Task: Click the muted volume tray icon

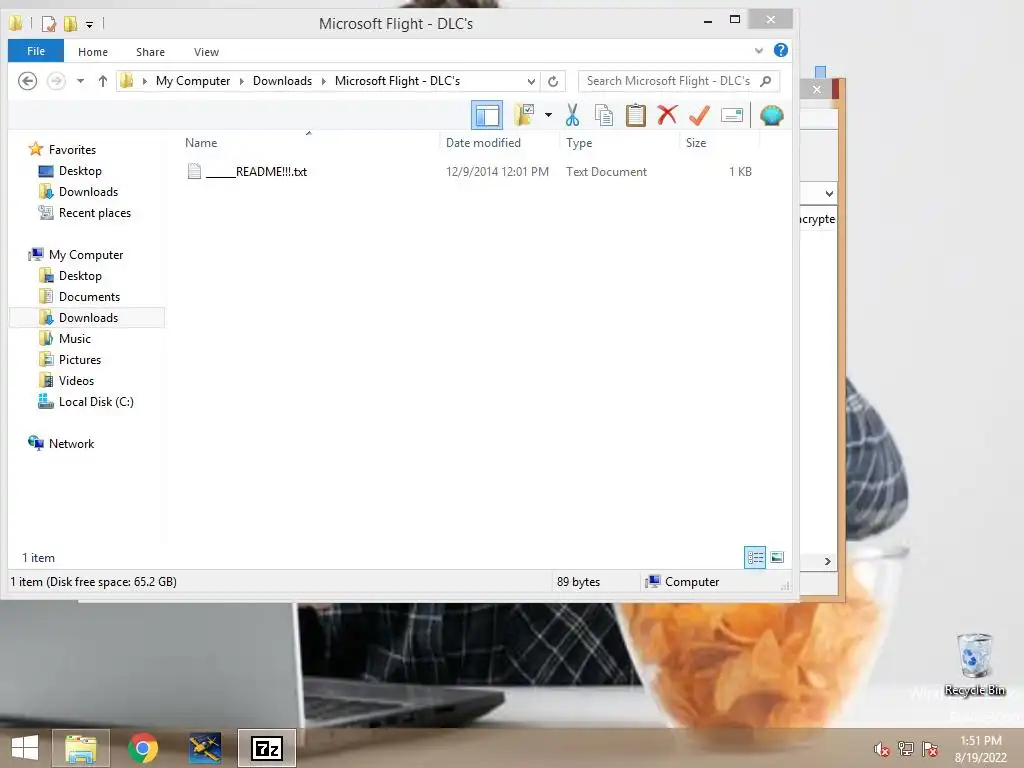Action: tap(882, 748)
